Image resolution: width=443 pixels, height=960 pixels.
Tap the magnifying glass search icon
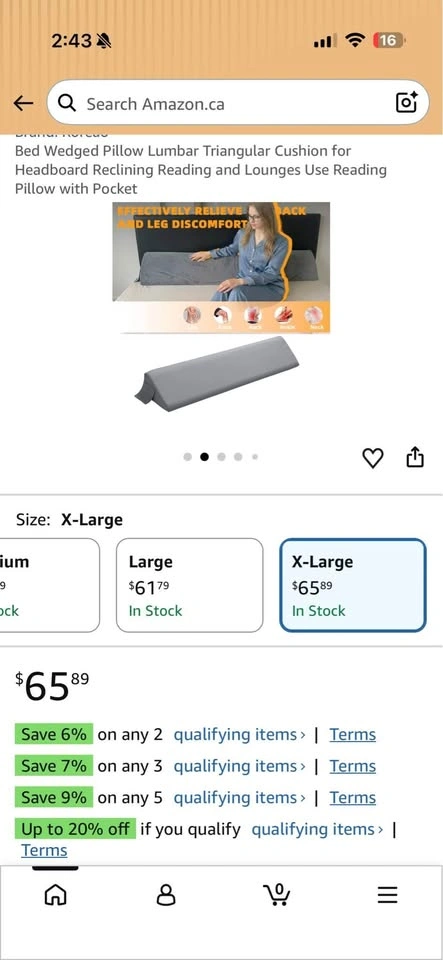[68, 103]
